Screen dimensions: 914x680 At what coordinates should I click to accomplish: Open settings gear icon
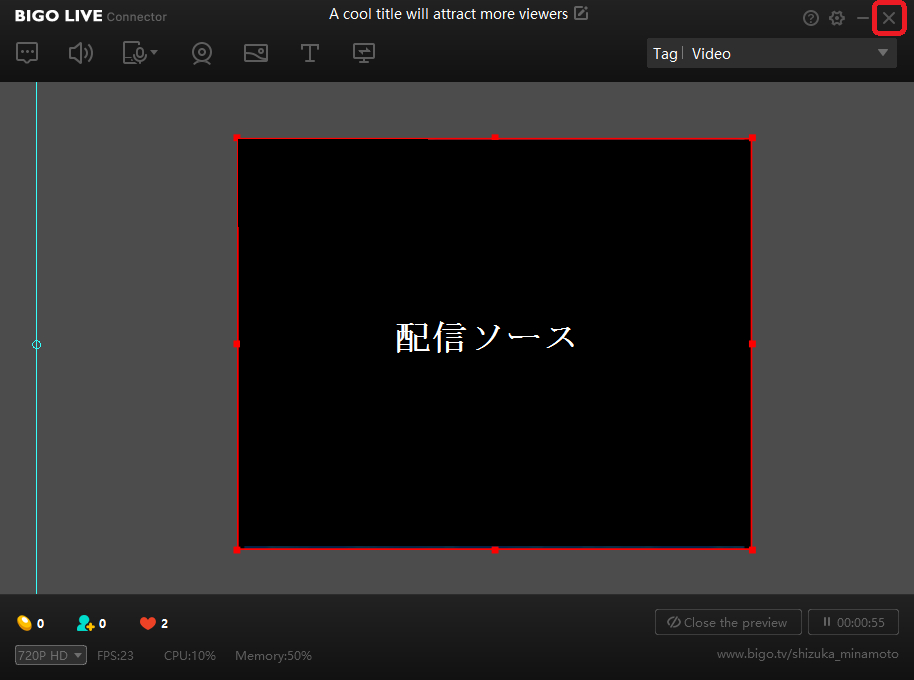(x=837, y=18)
